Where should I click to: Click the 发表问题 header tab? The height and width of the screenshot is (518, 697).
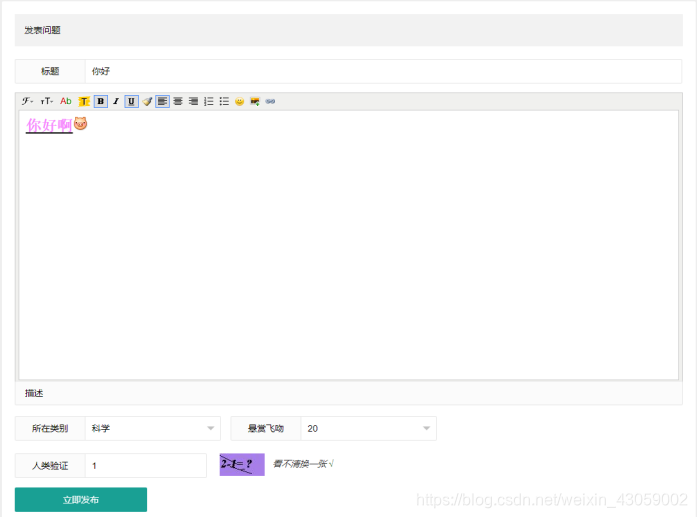pos(42,30)
